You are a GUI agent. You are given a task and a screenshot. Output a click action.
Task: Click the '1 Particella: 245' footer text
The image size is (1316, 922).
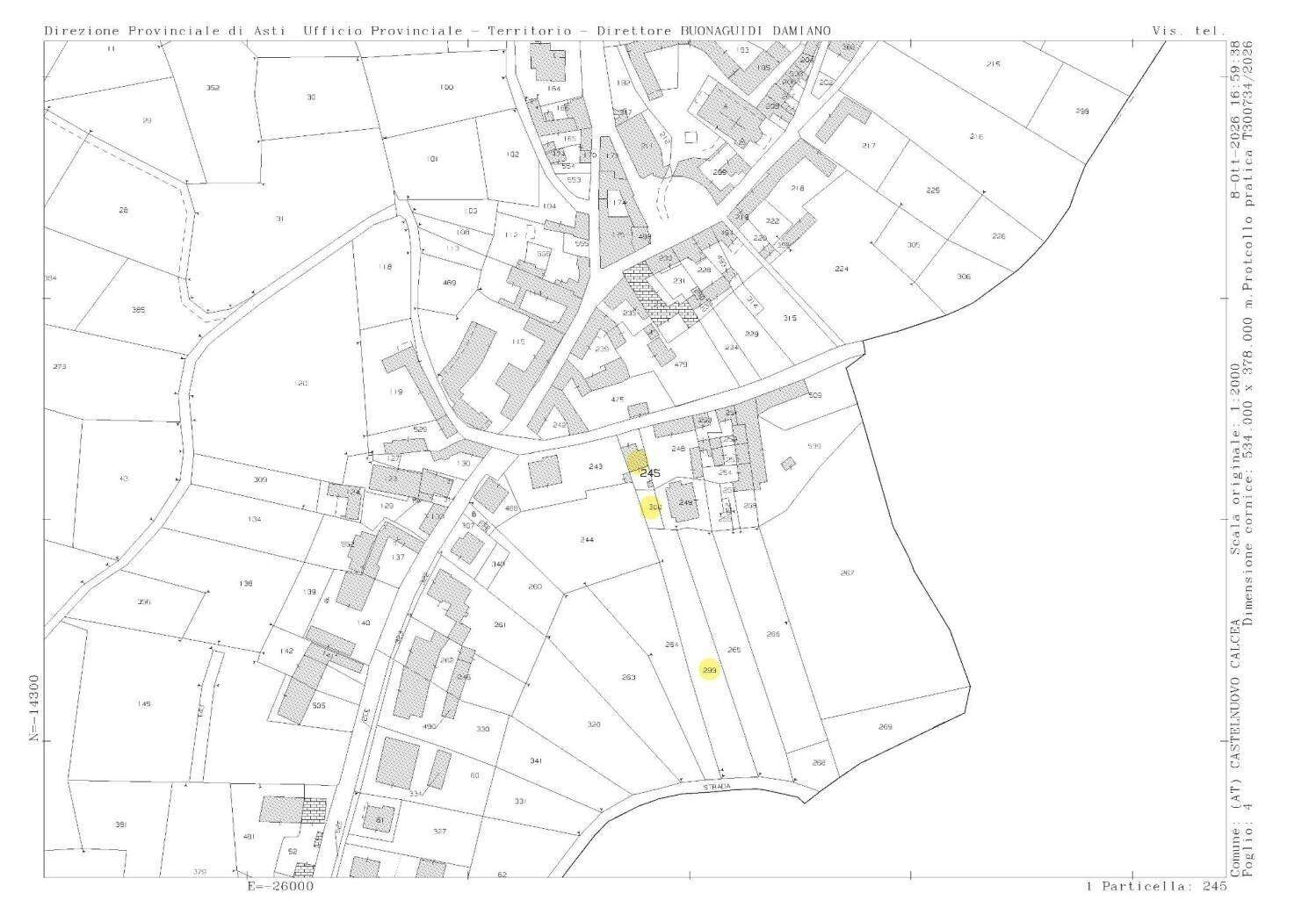1155,886
